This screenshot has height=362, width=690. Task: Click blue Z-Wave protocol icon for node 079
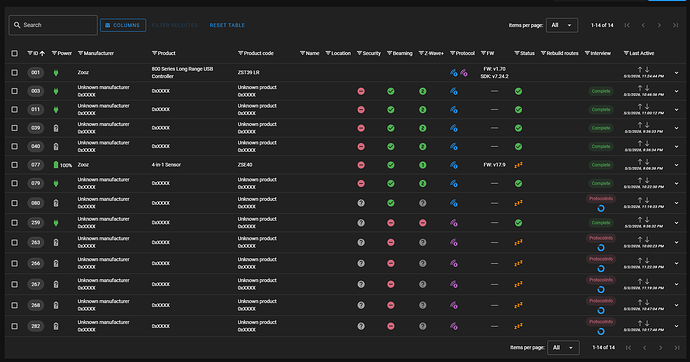tap(454, 183)
